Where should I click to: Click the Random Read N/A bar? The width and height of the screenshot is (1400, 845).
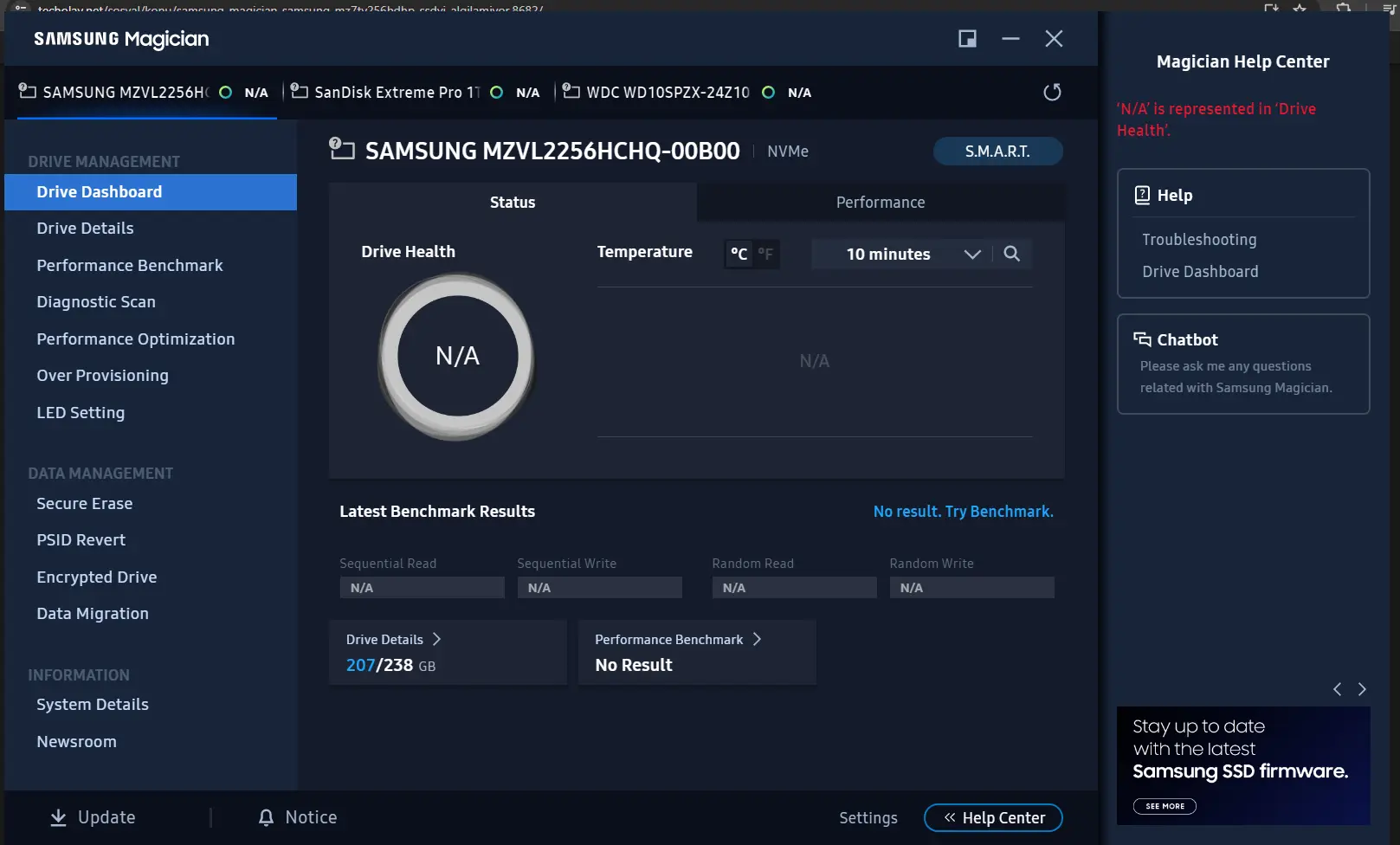click(794, 588)
